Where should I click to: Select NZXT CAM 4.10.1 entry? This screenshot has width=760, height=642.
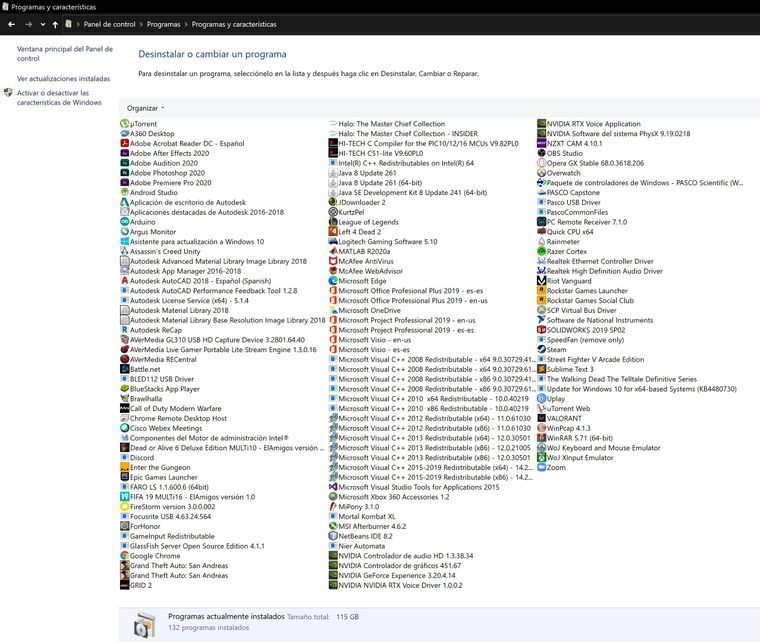point(570,143)
